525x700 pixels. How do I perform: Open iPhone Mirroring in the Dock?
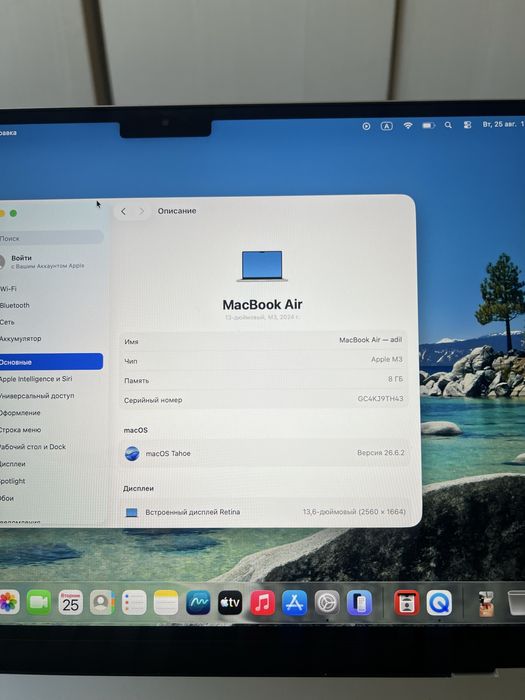click(x=359, y=603)
